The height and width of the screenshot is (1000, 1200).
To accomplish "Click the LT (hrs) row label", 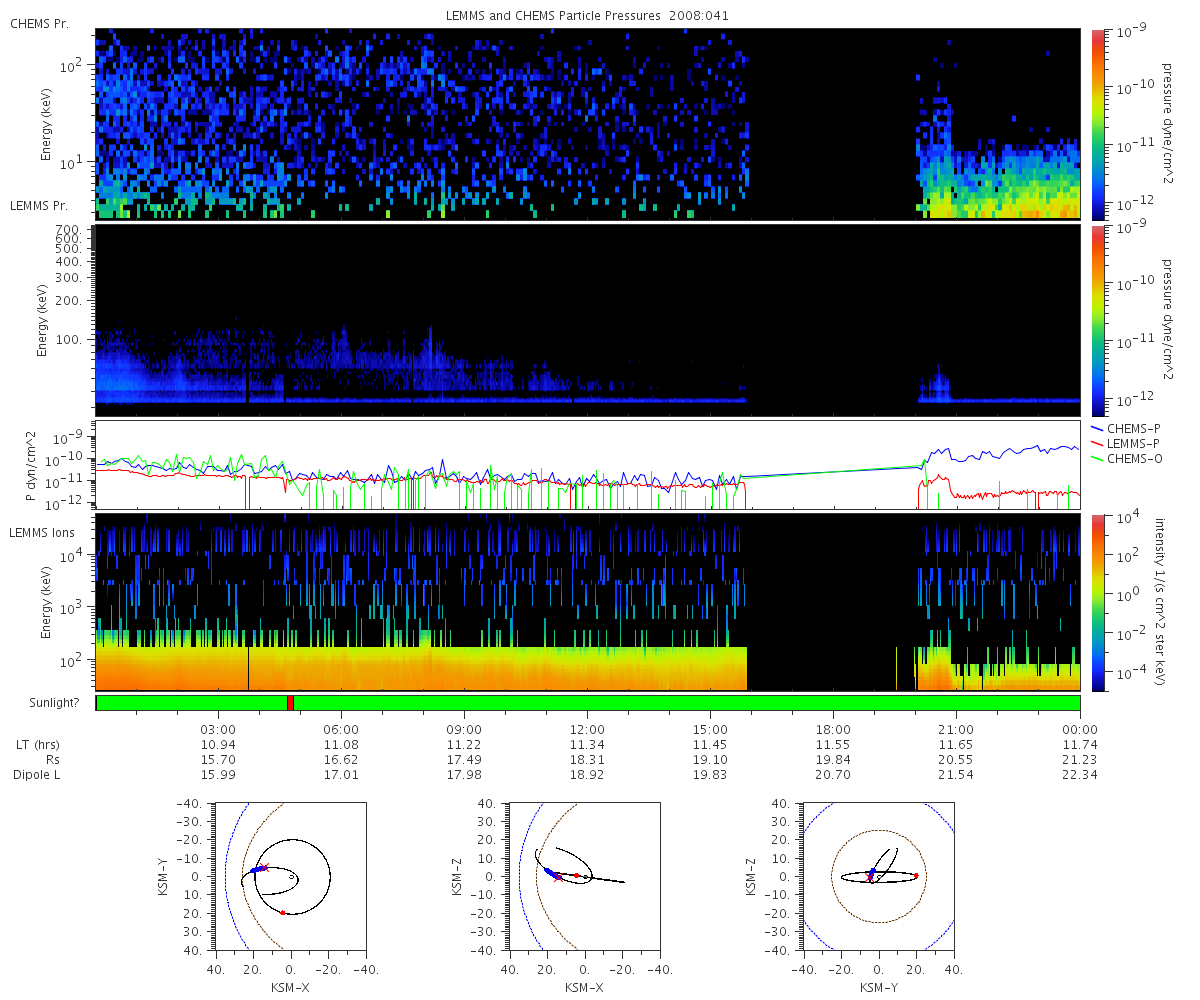I will [x=34, y=745].
